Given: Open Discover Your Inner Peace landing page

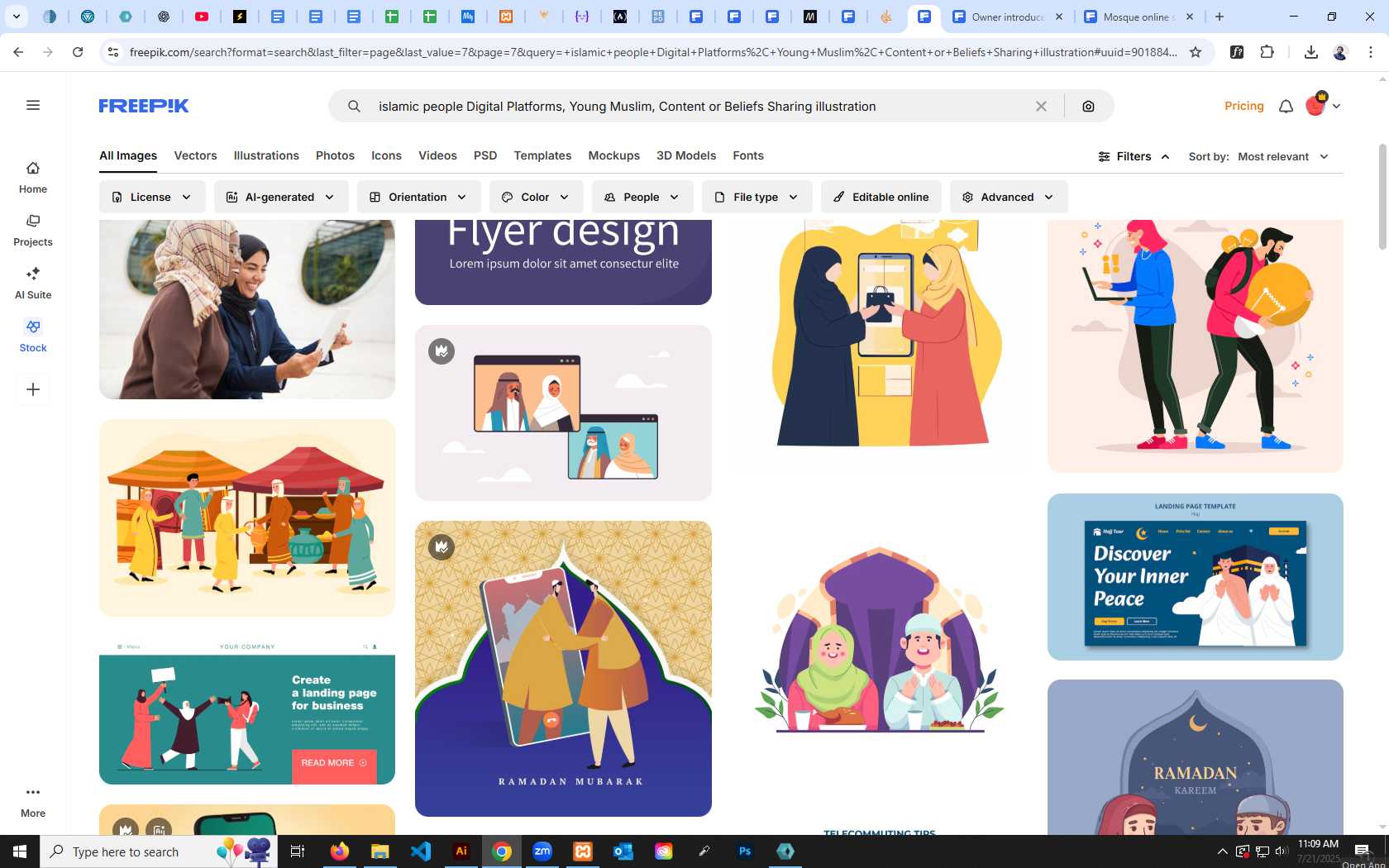Looking at the screenshot, I should (1196, 577).
